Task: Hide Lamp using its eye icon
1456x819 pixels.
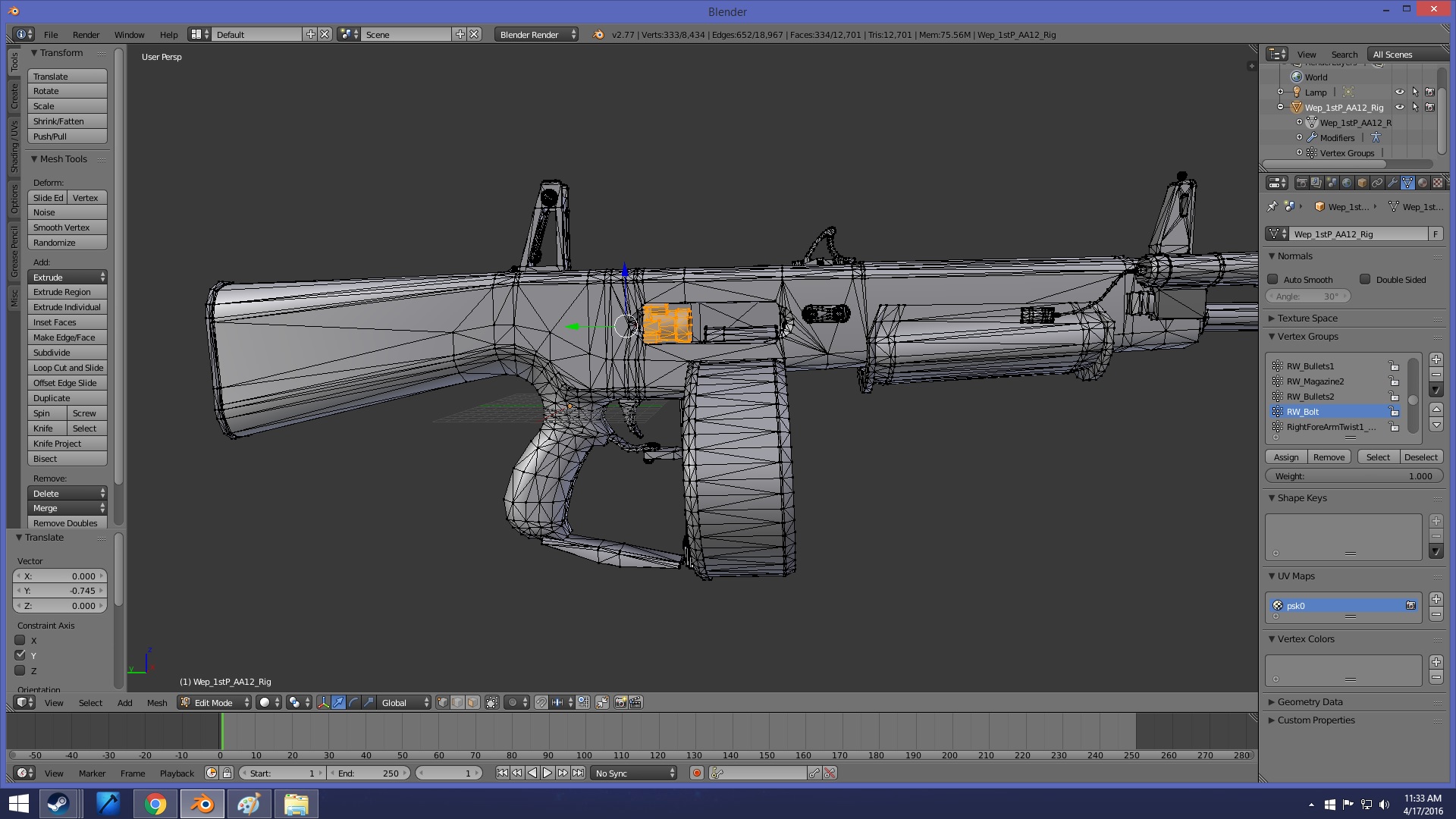Action: (x=1399, y=92)
